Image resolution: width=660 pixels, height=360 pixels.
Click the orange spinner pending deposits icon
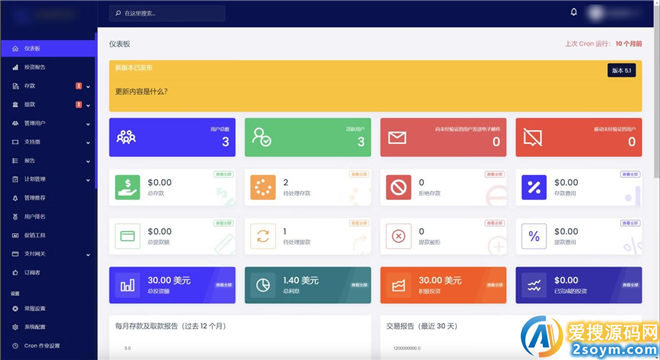[x=263, y=187]
